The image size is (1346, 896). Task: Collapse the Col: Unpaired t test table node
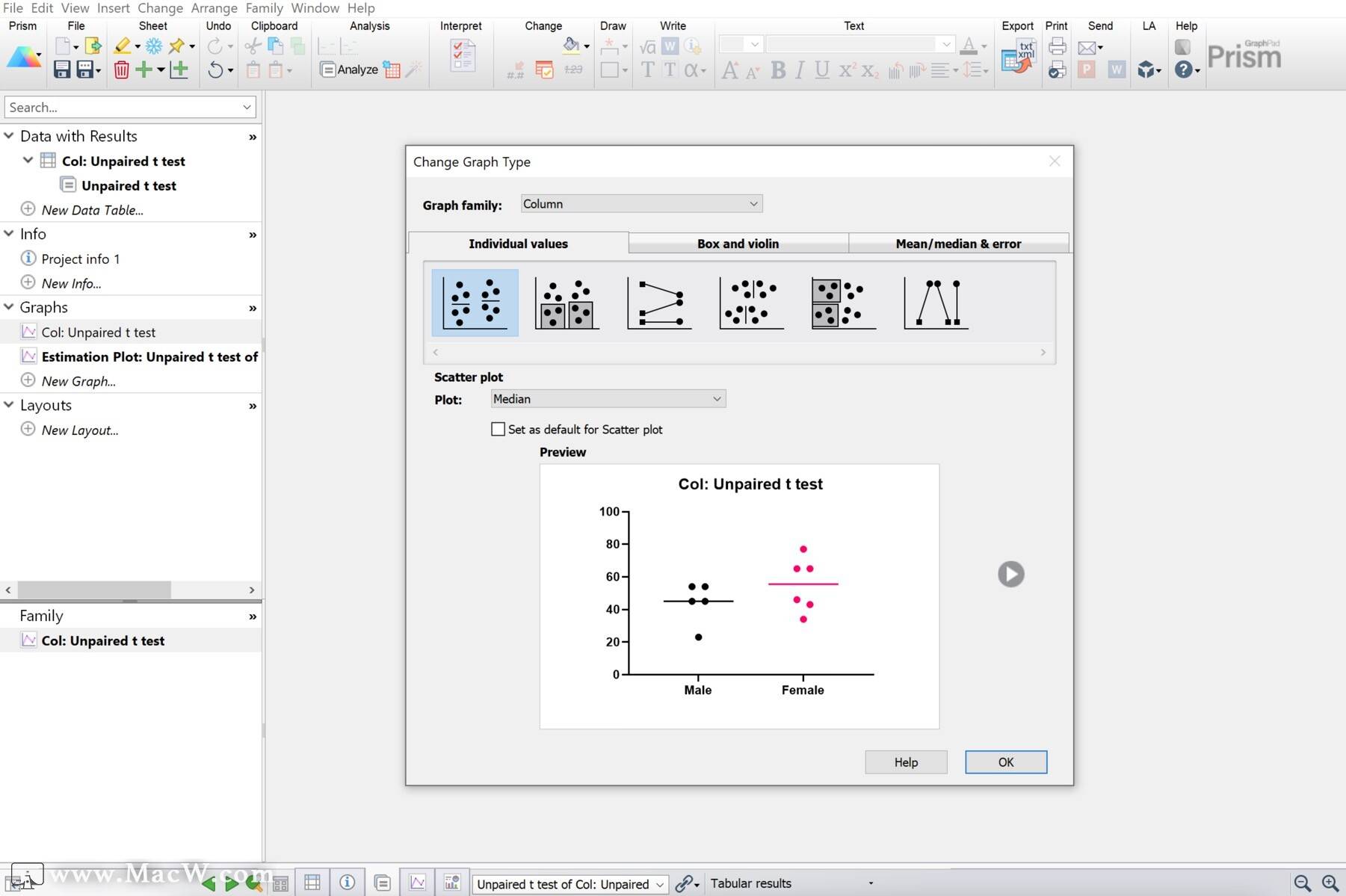pos(28,160)
